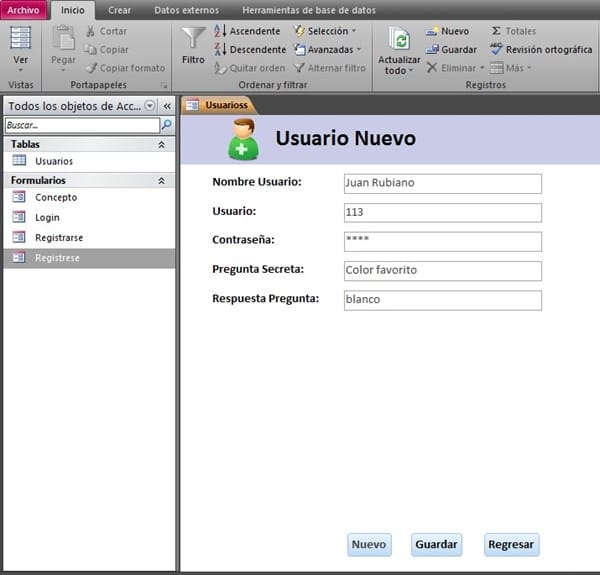Viewport: 600px width, 575px height.
Task: Open the Registrarse form
Action: (x=59, y=238)
